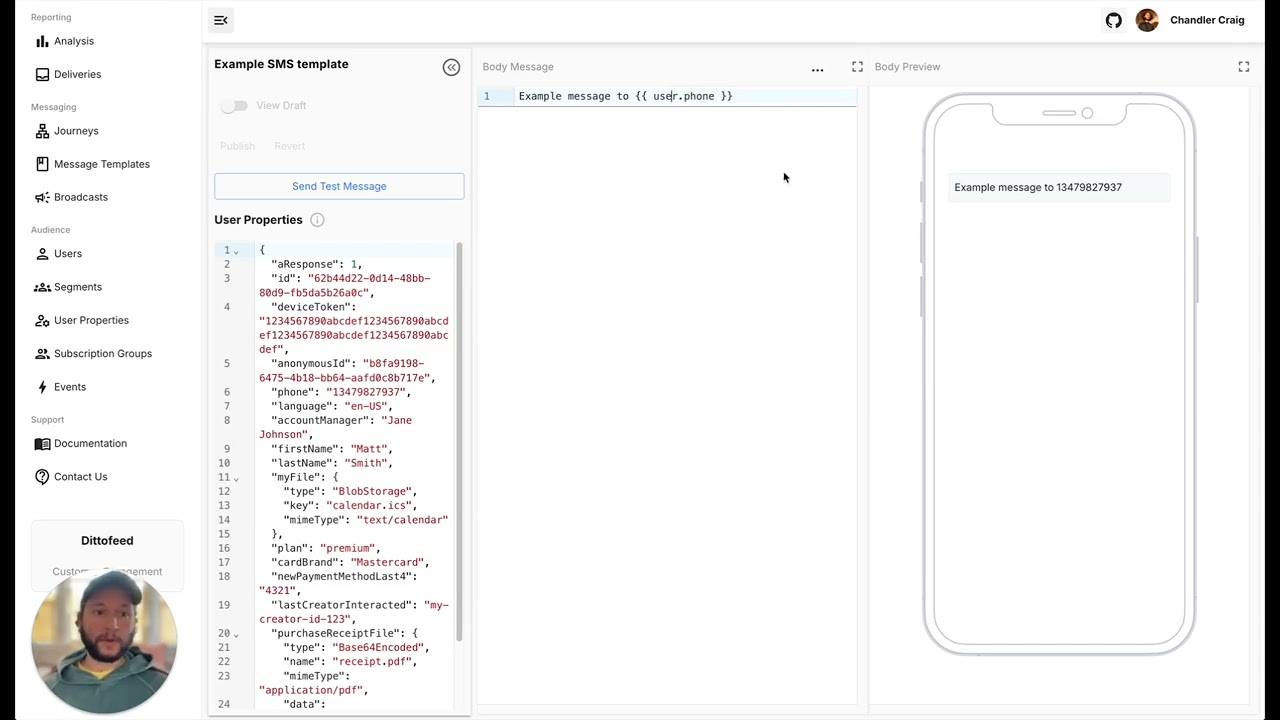The height and width of the screenshot is (720, 1280).
Task: Open Chandler Craig's profile avatar
Action: (1147, 20)
